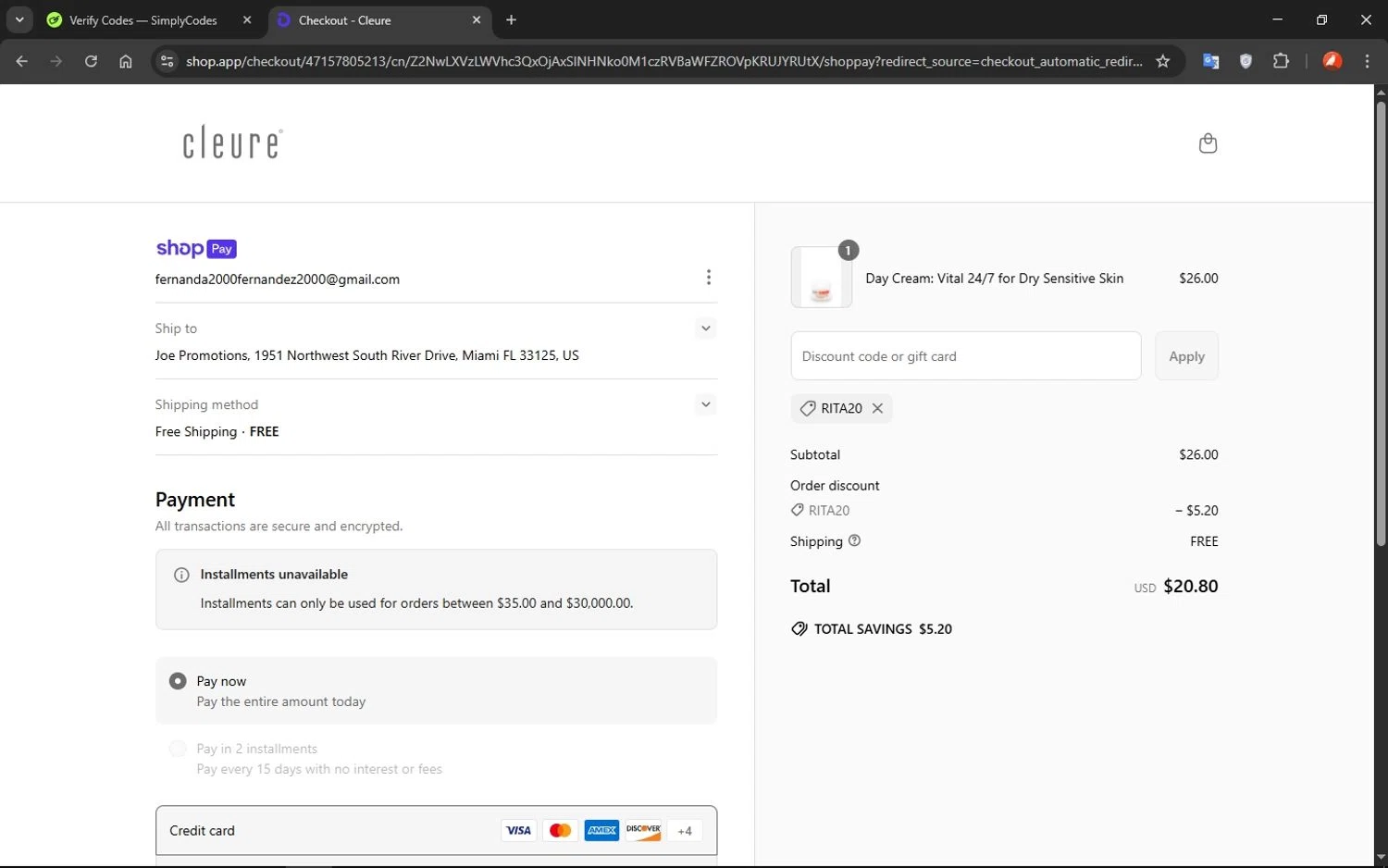The image size is (1388, 868).
Task: Click the Cleure store logo
Action: pyautogui.click(x=232, y=143)
